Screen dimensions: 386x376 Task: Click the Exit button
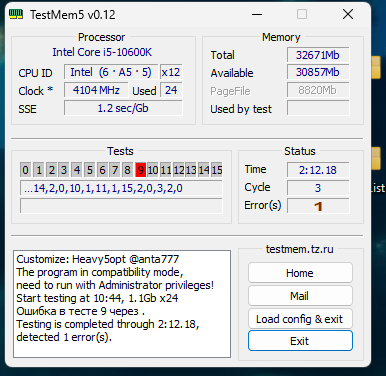(x=300, y=341)
